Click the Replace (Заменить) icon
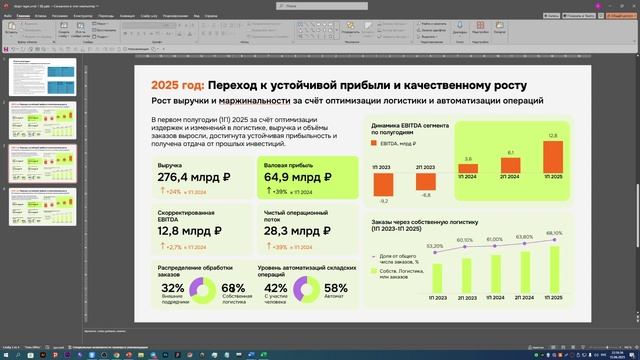This screenshot has width=640, height=360. coord(419,30)
